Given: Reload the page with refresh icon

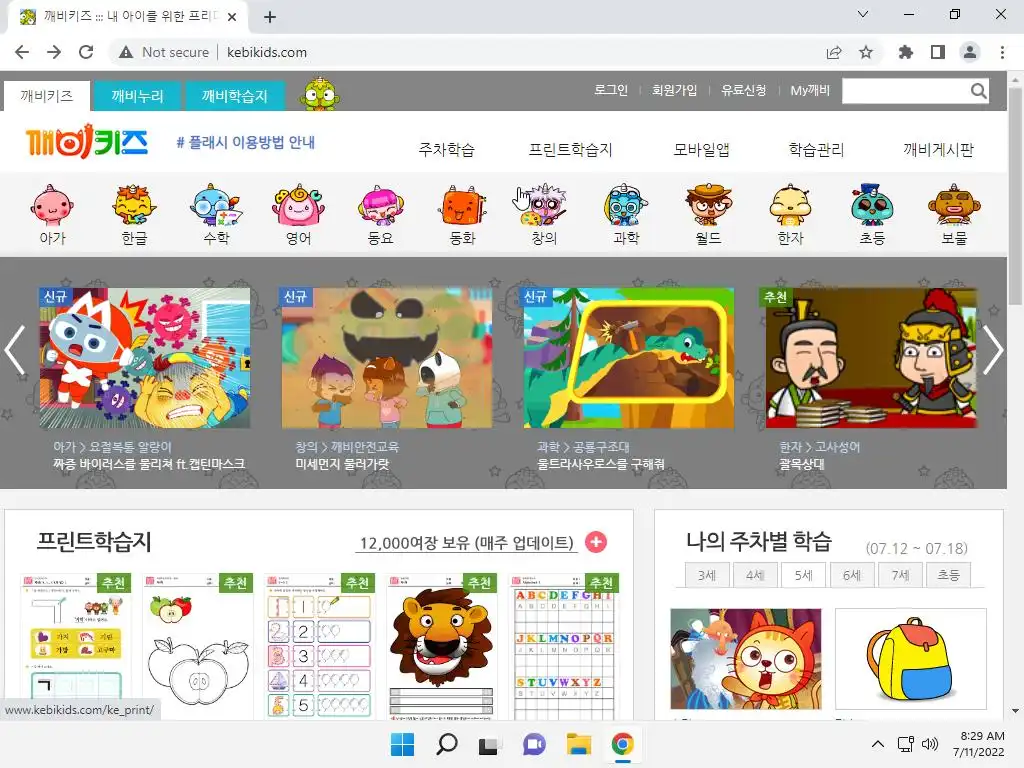Looking at the screenshot, I should [x=86, y=52].
